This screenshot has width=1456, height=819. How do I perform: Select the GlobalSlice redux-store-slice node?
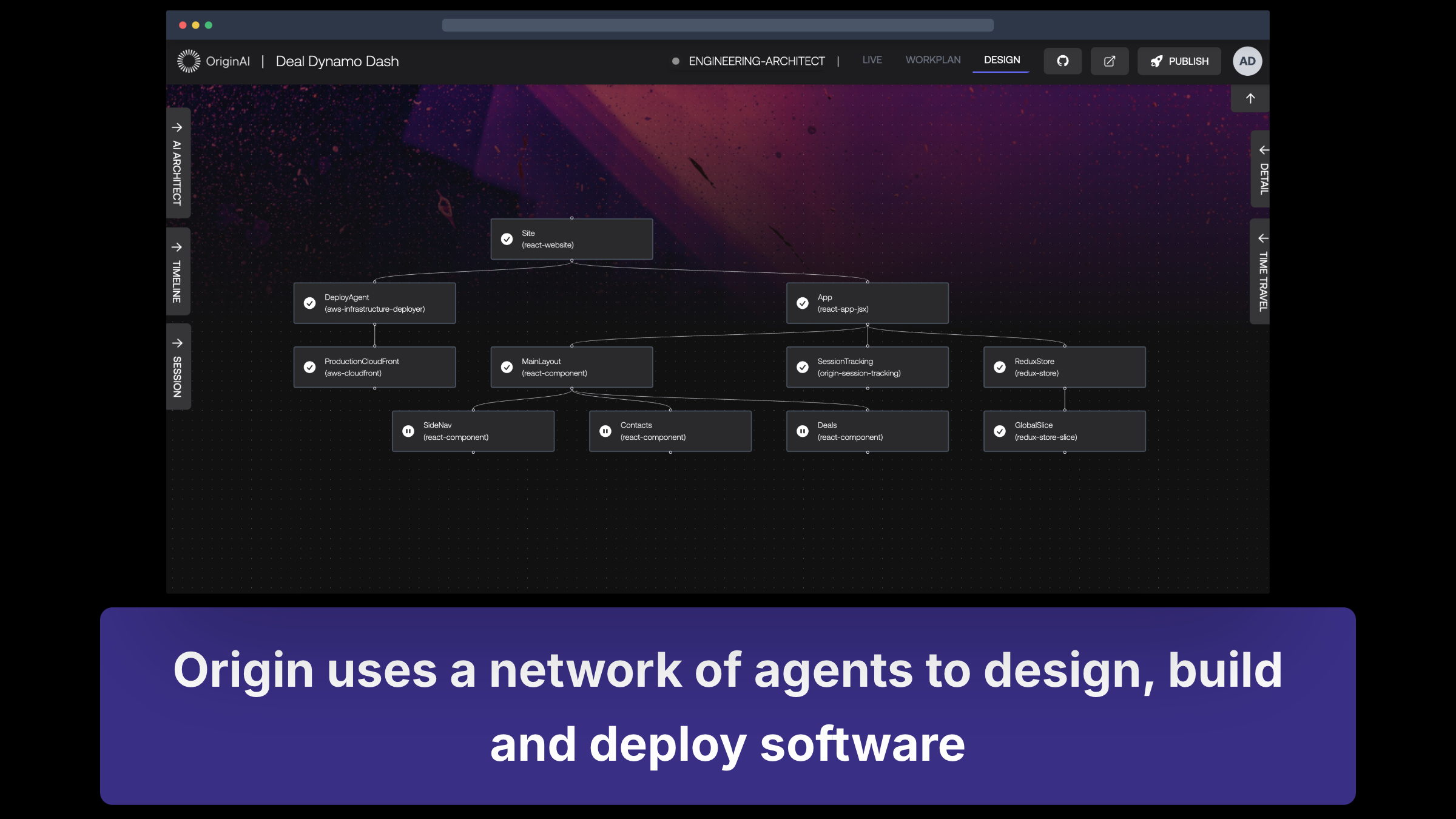click(x=1065, y=431)
